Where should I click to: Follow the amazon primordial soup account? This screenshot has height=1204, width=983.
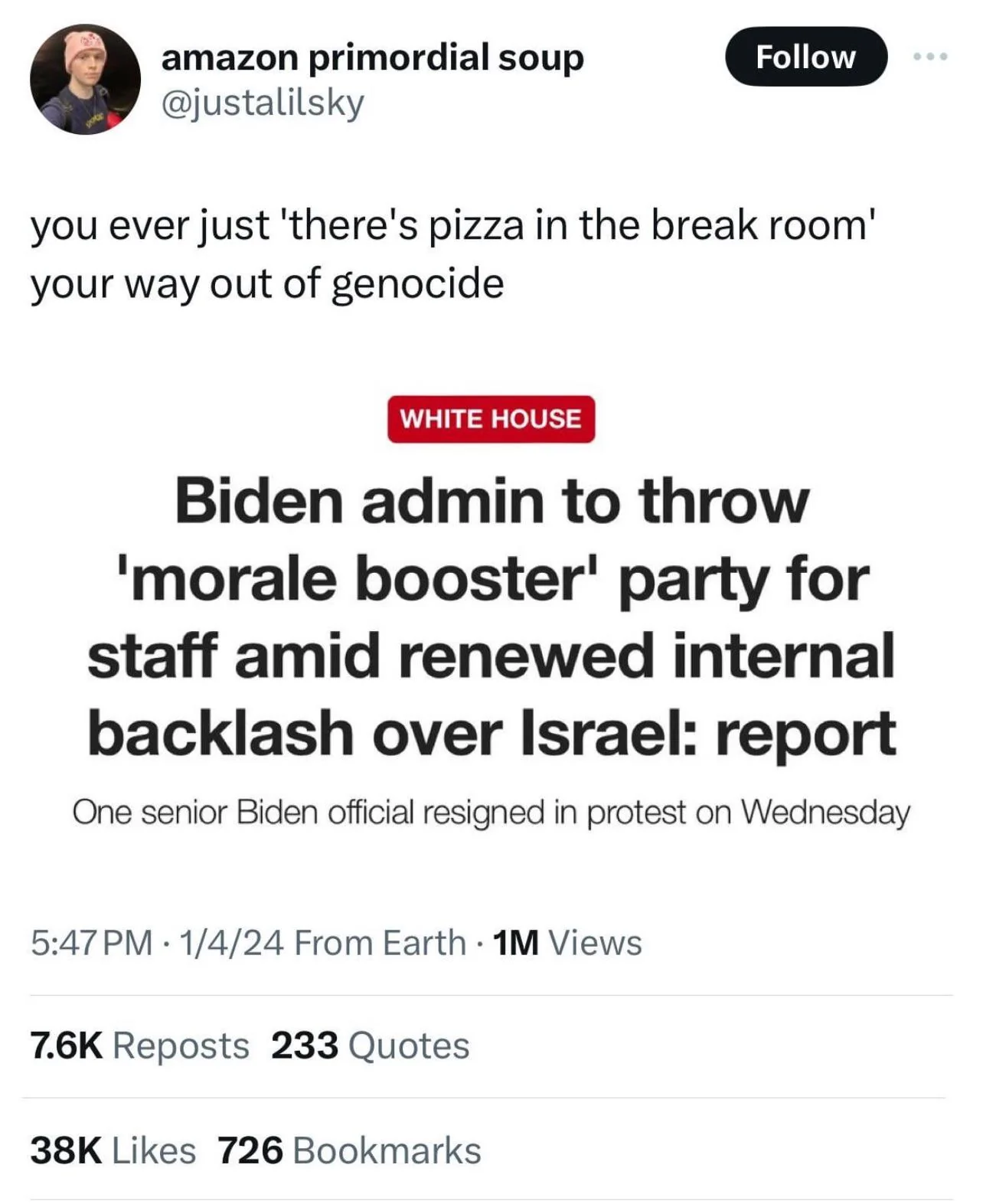coord(805,57)
